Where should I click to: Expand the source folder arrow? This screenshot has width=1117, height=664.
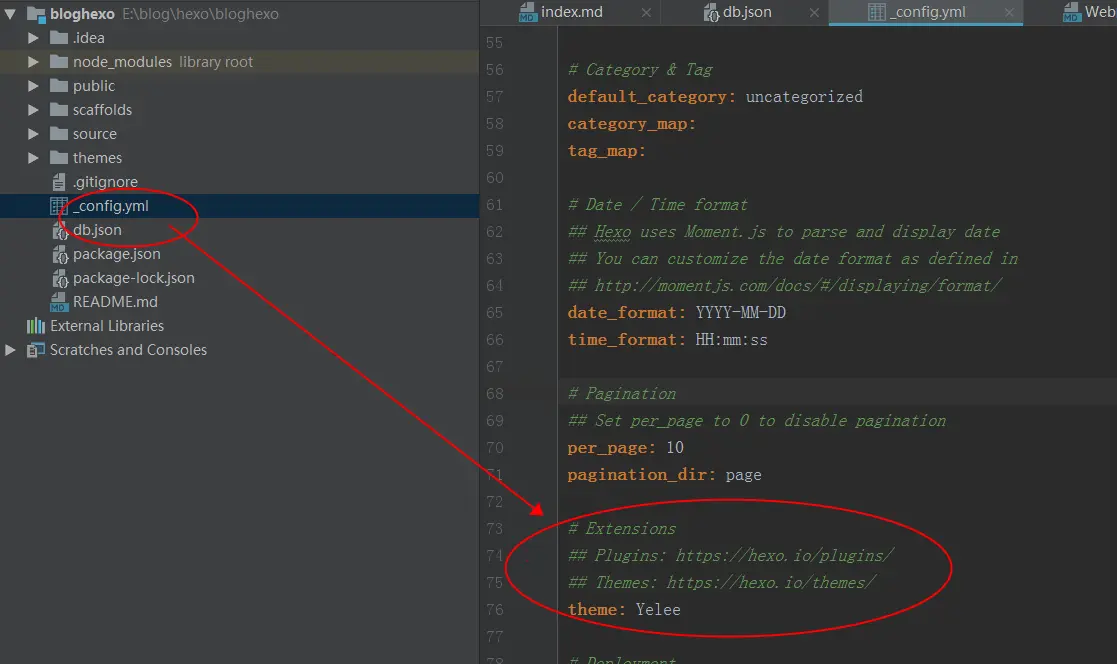(x=33, y=134)
